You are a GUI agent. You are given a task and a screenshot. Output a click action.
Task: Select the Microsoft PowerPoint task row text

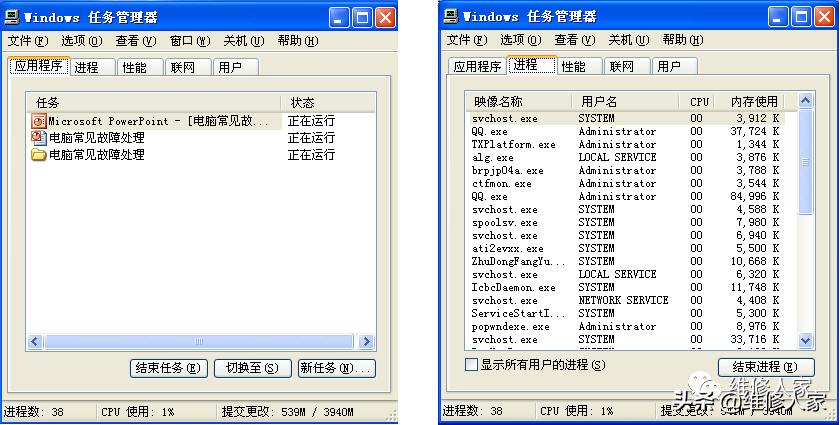(x=159, y=121)
